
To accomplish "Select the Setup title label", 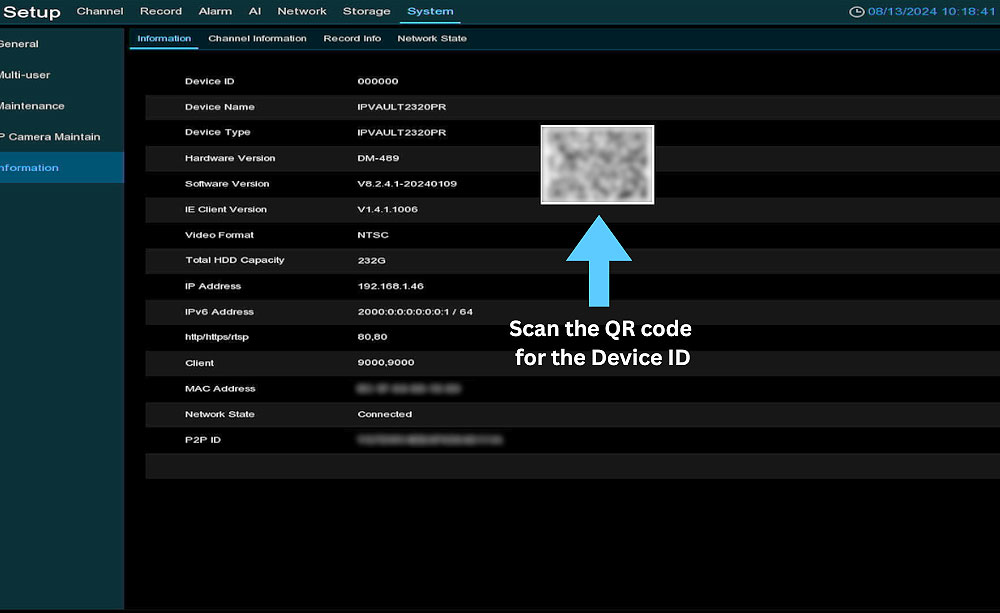I will pos(31,12).
